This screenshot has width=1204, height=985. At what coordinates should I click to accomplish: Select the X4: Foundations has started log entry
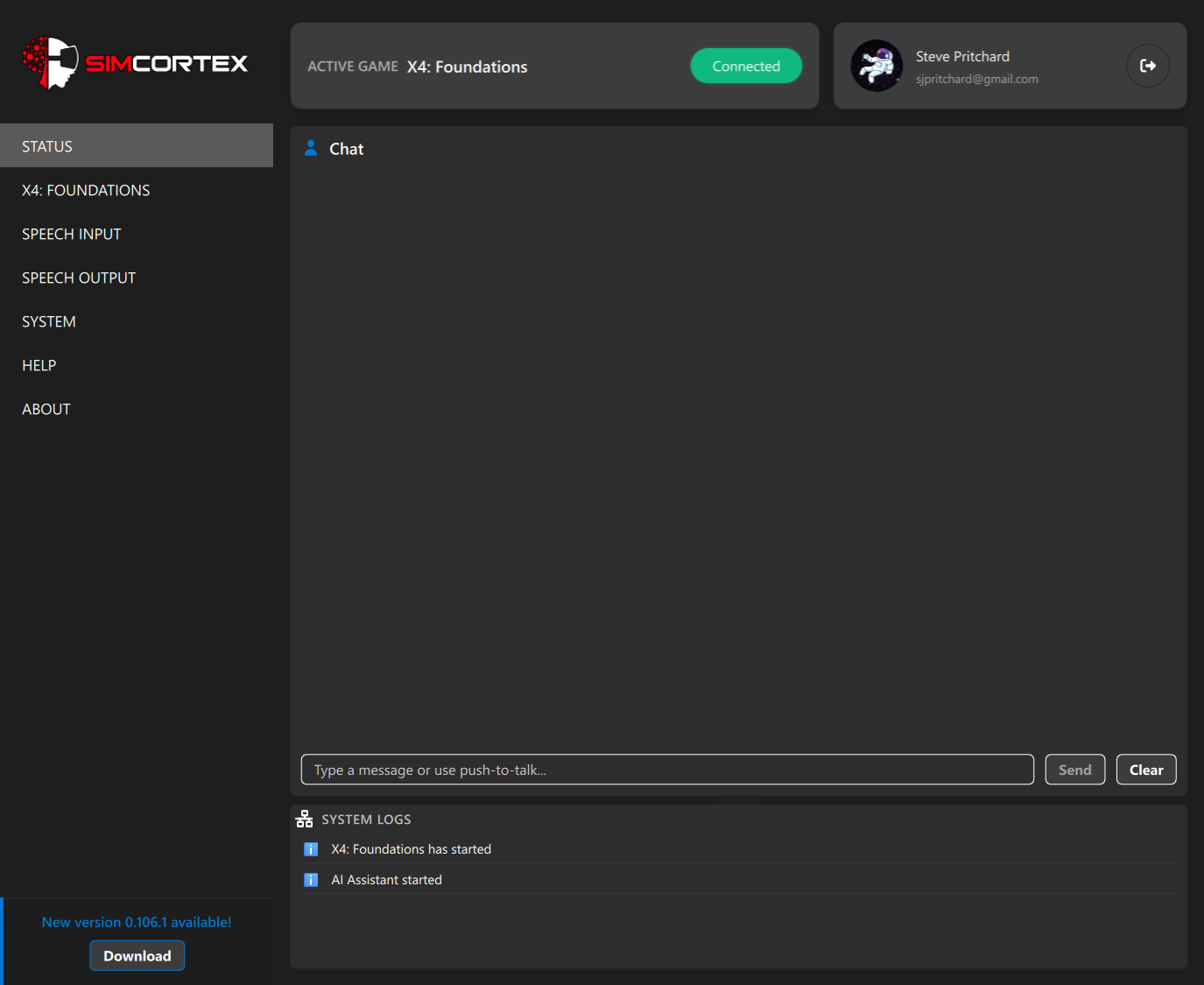(x=739, y=849)
